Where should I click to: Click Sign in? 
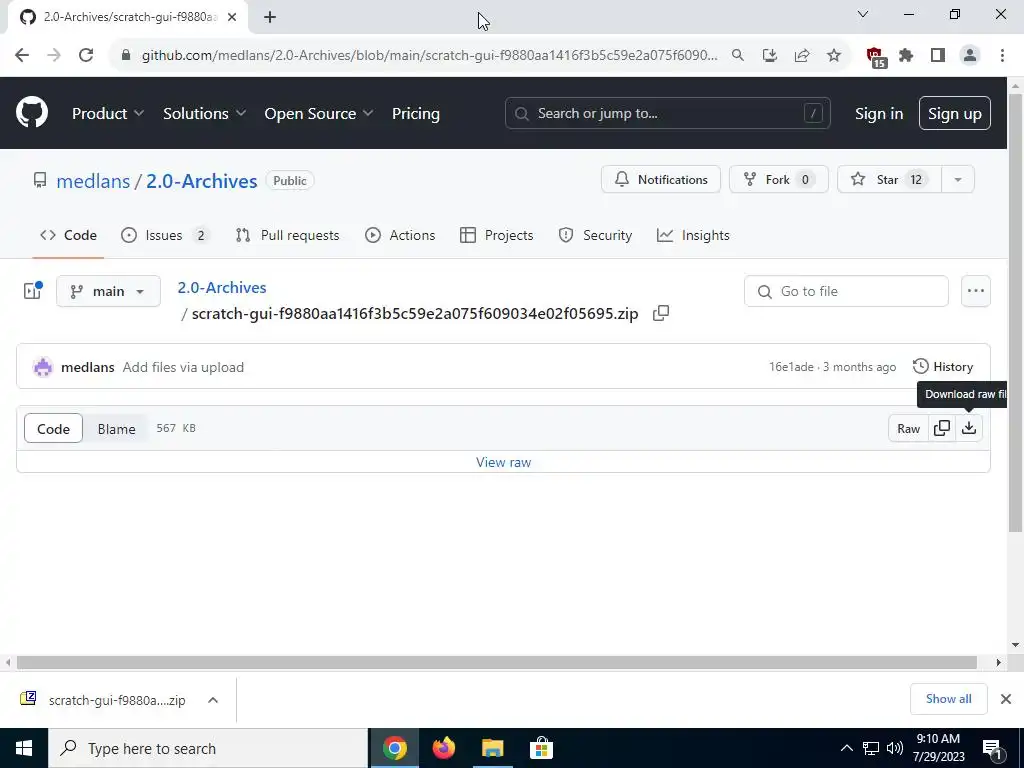click(x=879, y=113)
